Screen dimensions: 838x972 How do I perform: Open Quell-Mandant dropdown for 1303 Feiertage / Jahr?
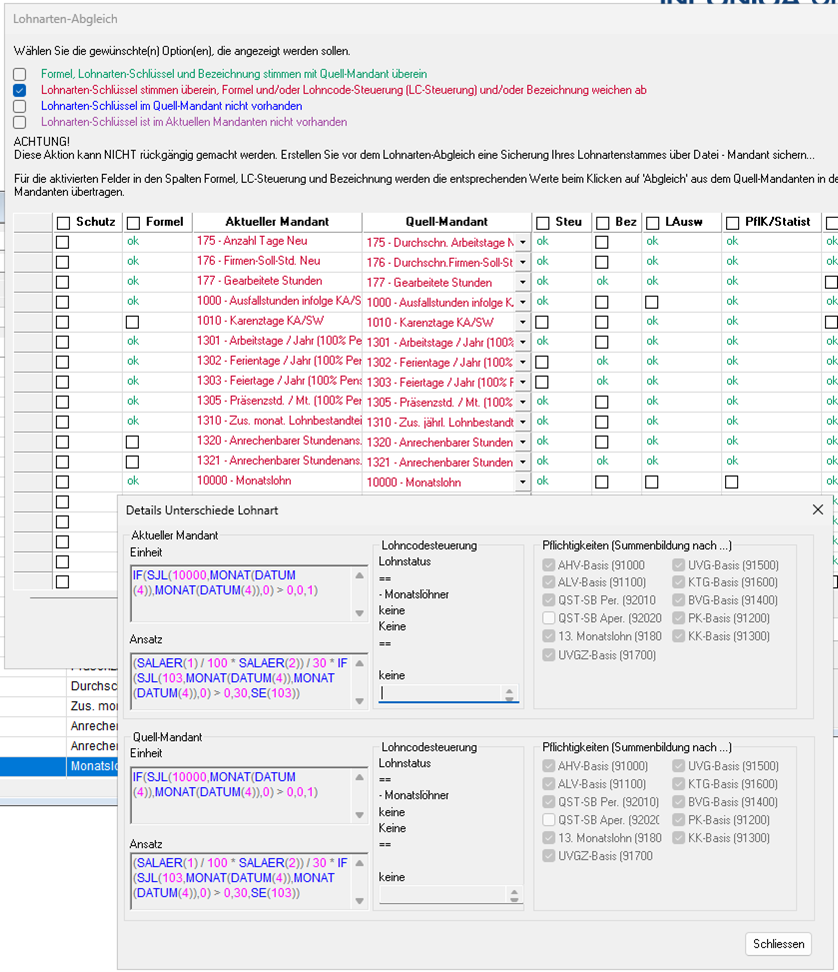pos(523,382)
